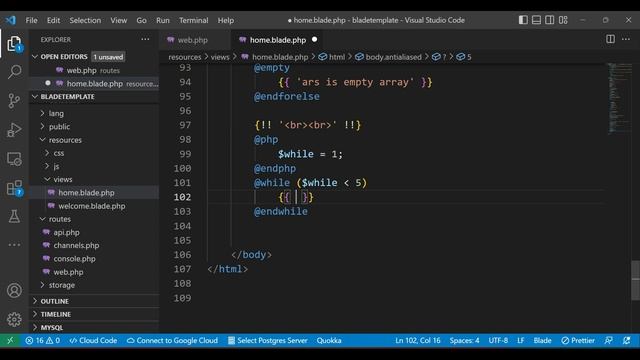Viewport: 640px width, 360px height.
Task: Switch to the home.blade.php editor tab
Action: (278, 40)
